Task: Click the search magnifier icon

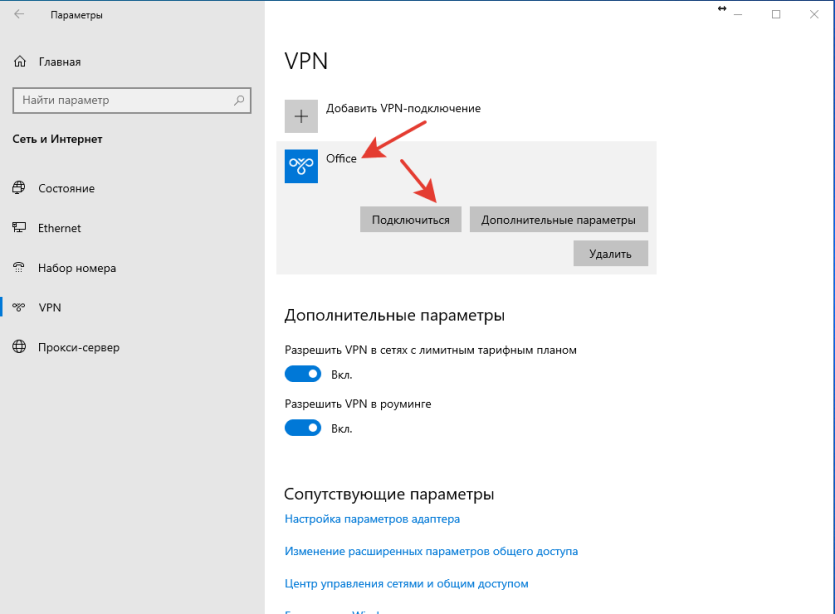Action: [240, 100]
